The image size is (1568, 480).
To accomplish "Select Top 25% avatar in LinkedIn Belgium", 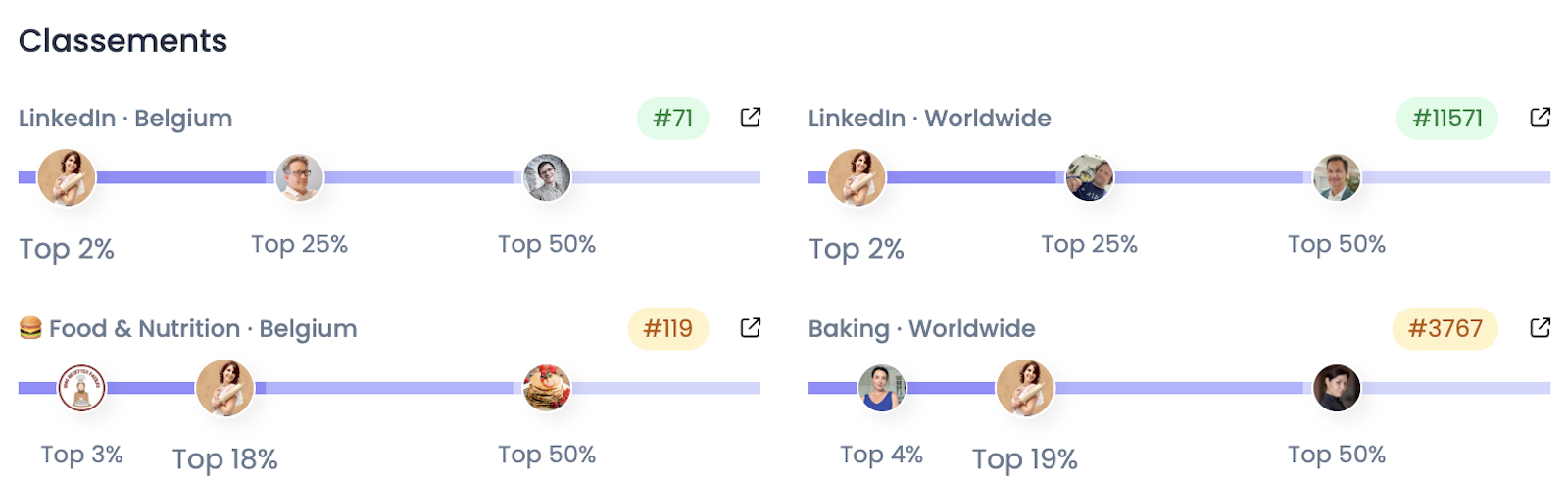I will [x=300, y=177].
